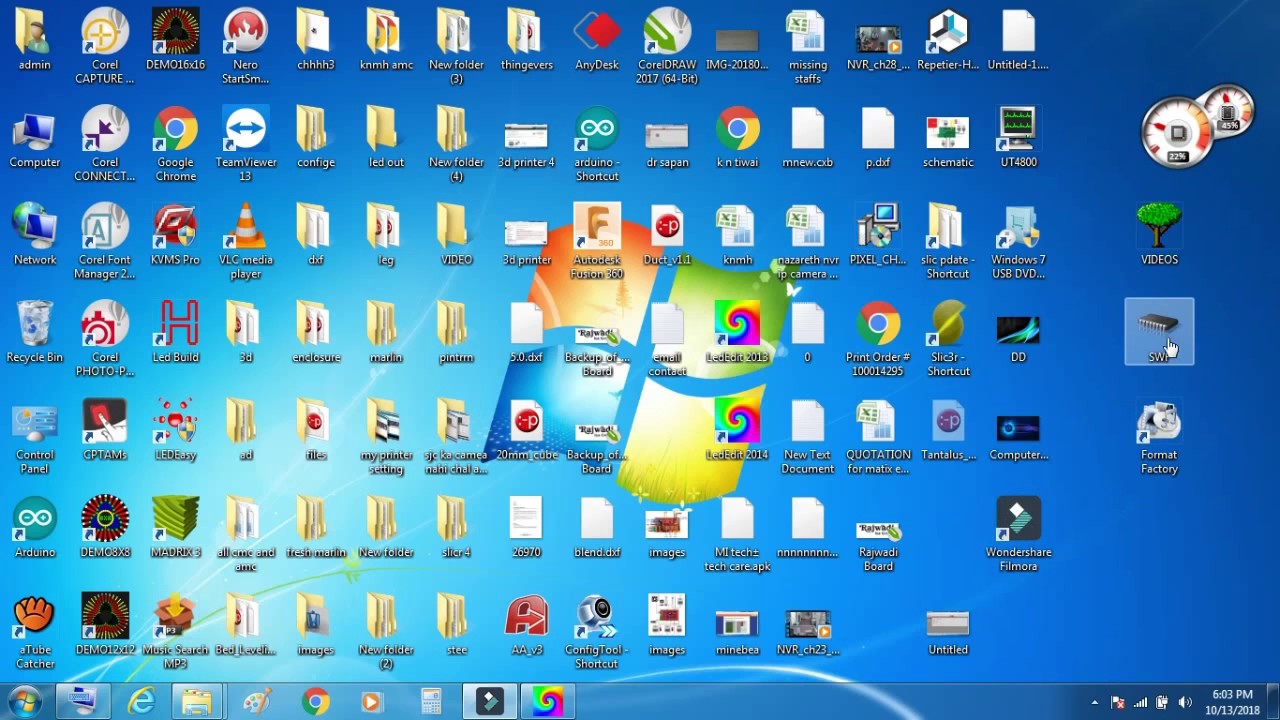Open the Calculator taskbar icon
The image size is (1280, 720).
431,702
